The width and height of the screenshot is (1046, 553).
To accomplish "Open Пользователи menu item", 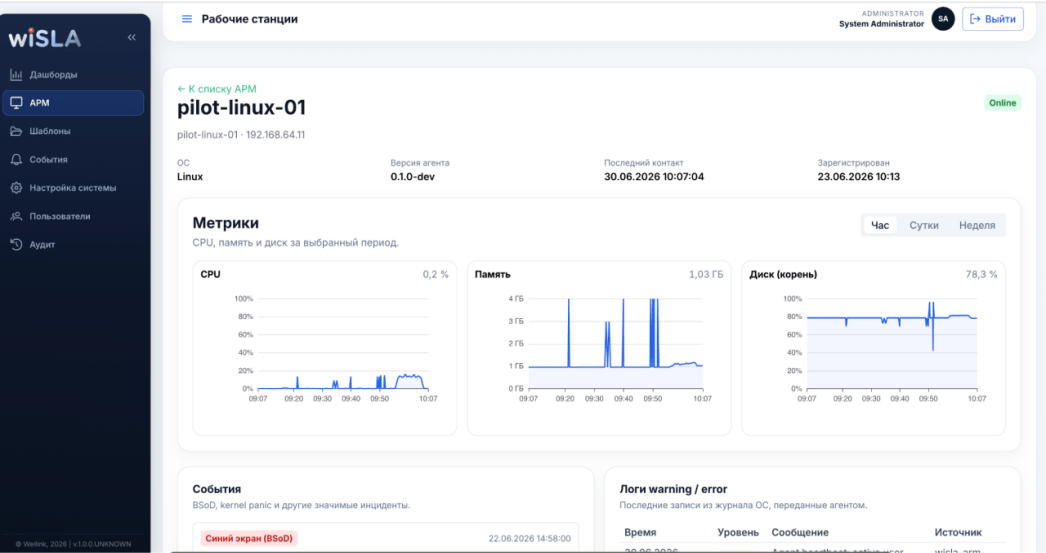I will [73, 216].
